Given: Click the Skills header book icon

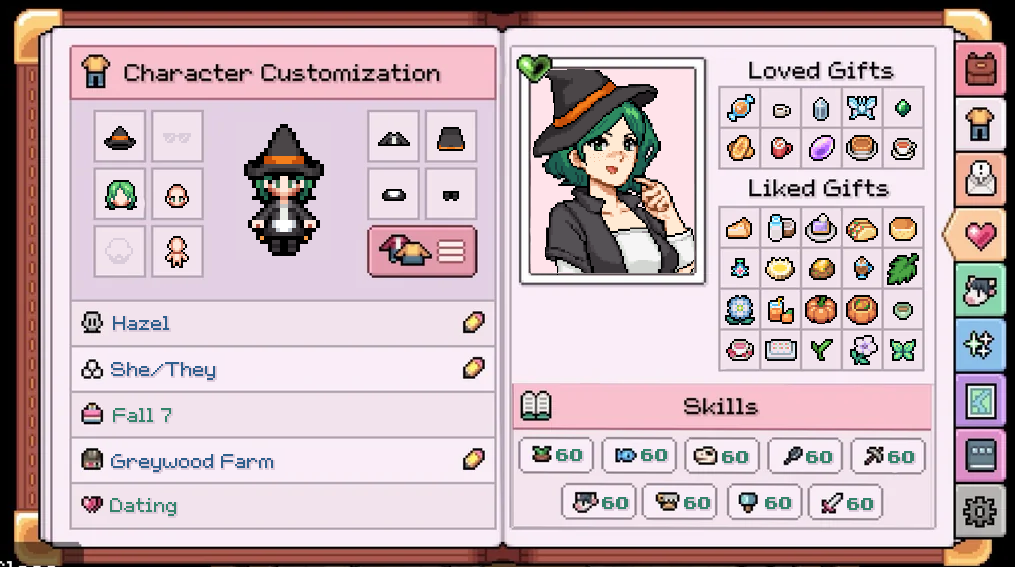Looking at the screenshot, I should click(535, 406).
